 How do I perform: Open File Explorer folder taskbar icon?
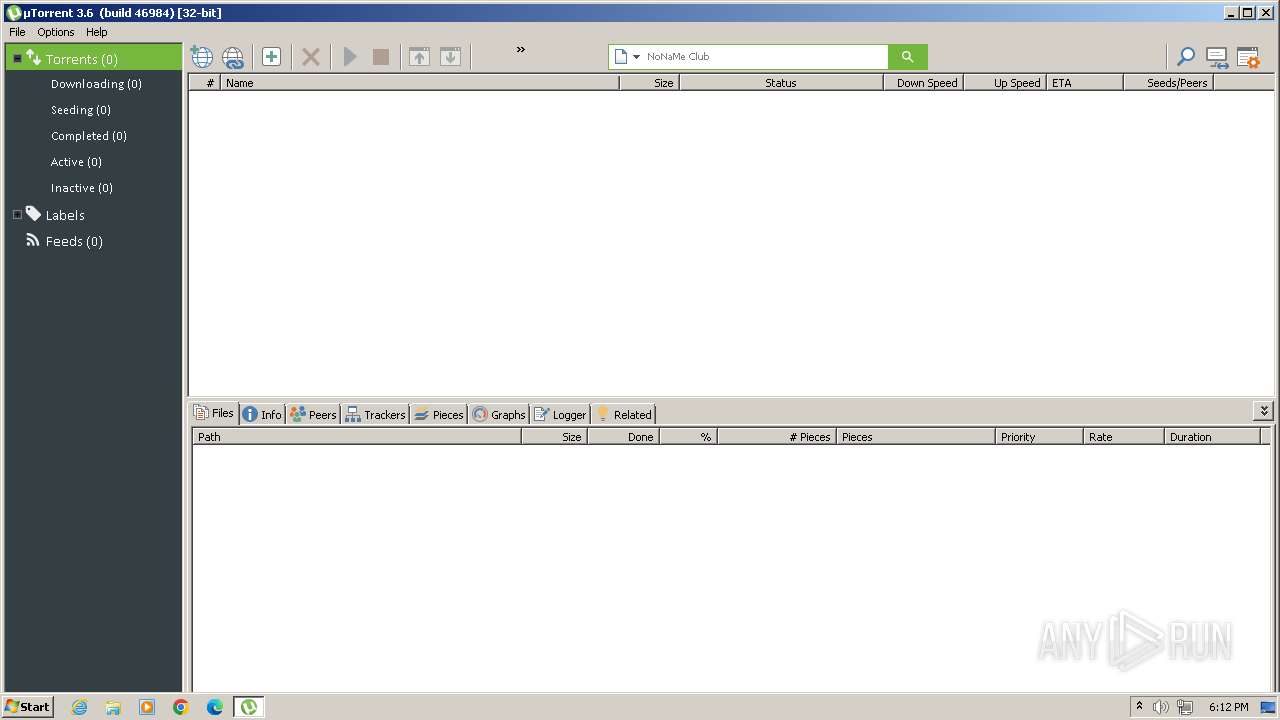click(x=113, y=707)
